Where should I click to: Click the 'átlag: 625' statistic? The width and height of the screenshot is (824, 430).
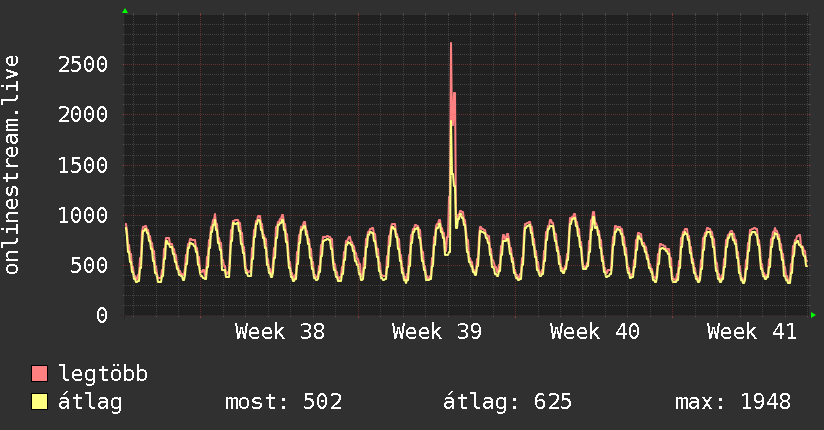(x=507, y=402)
